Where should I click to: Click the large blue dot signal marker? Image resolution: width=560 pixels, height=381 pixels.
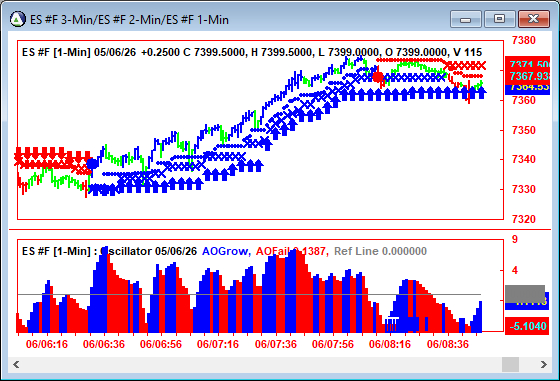pos(92,164)
